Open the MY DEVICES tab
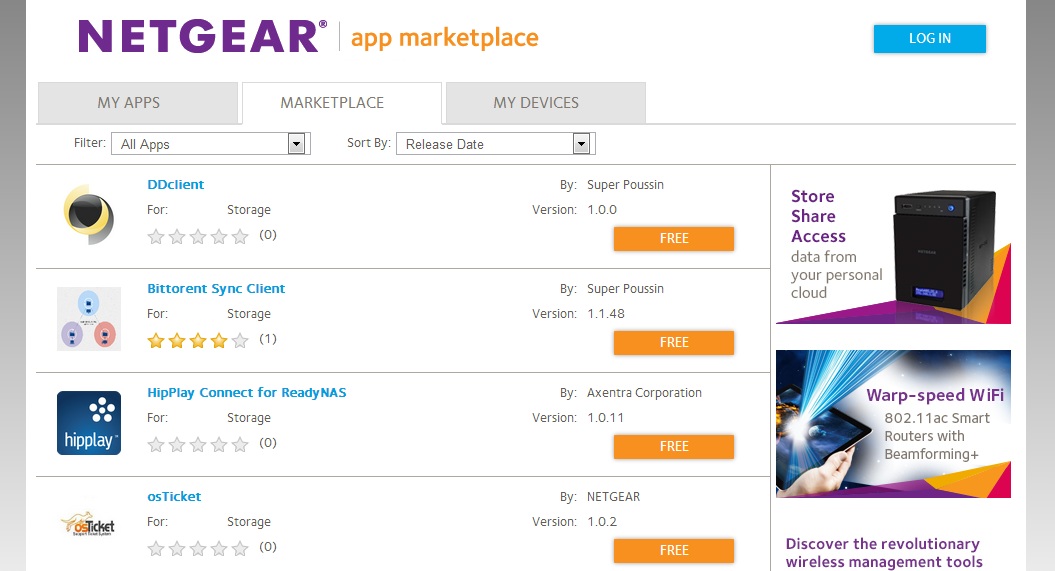This screenshot has height=571, width=1055. (x=546, y=103)
